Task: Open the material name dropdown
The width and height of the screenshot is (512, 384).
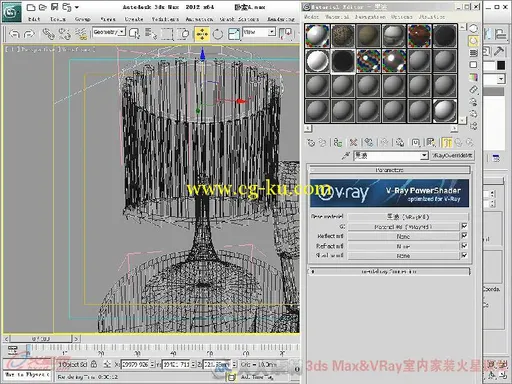Action: (x=424, y=155)
